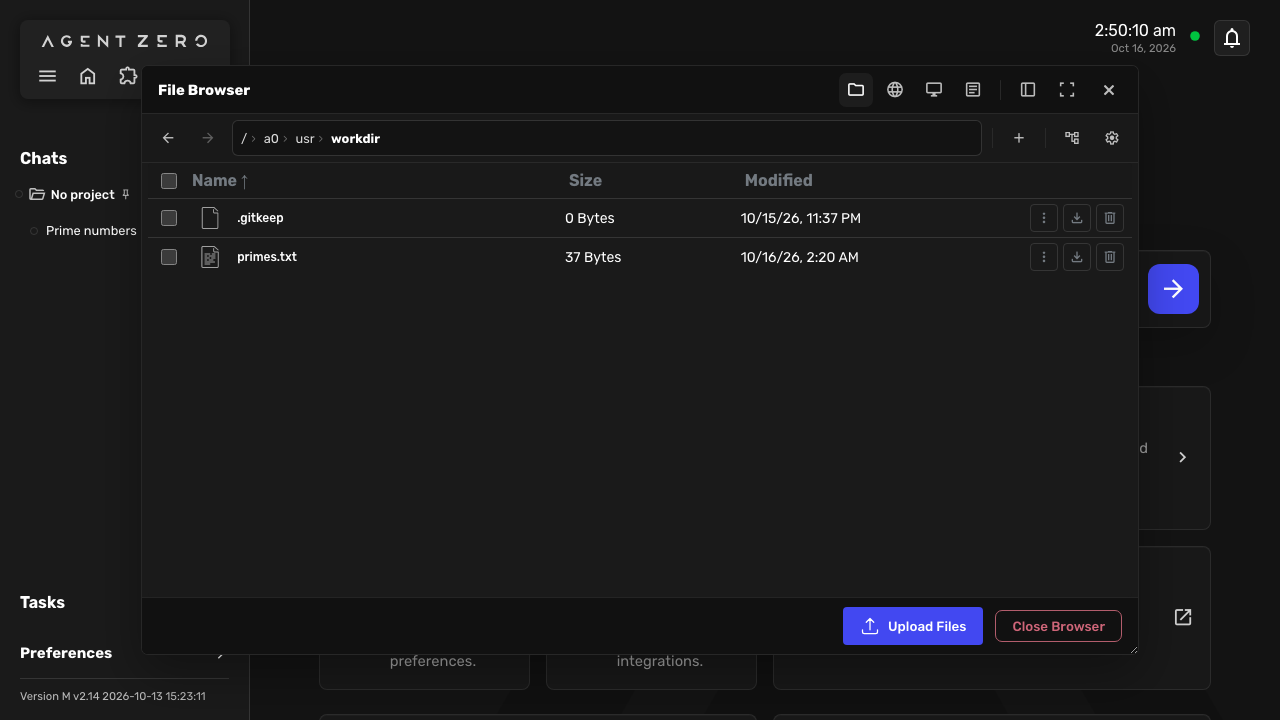Image resolution: width=1280 pixels, height=720 pixels.
Task: Navigate to a0 in breadcrumb path
Action: pyautogui.click(x=271, y=139)
